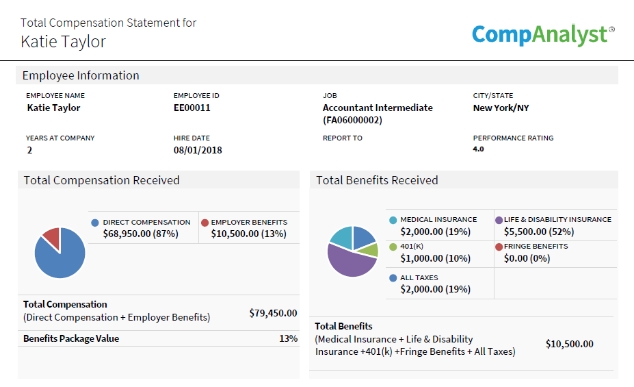The image size is (634, 387).
Task: Click the purple Life & Disability Insurance dot
Action: point(499,220)
